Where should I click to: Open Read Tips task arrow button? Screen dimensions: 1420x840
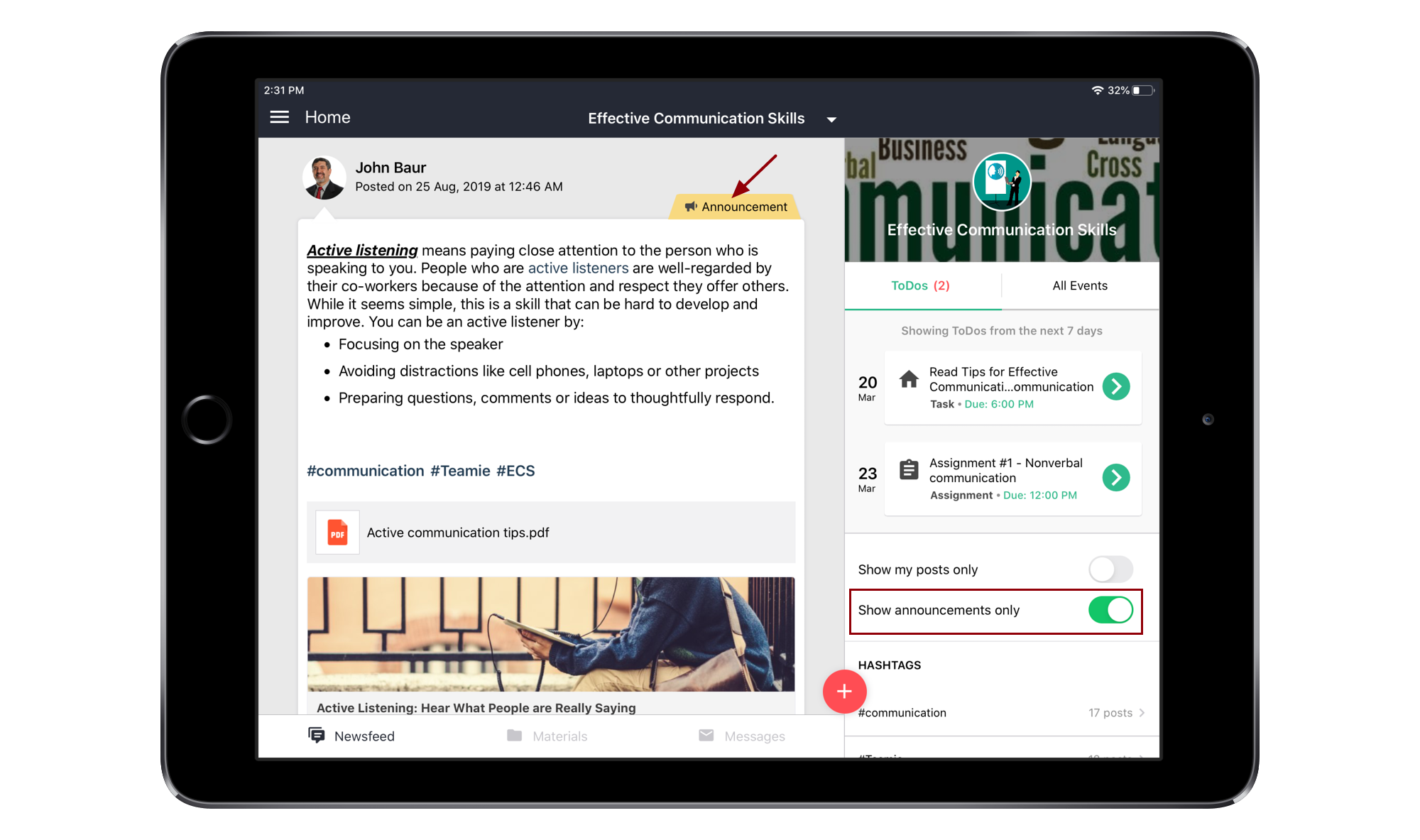point(1116,386)
